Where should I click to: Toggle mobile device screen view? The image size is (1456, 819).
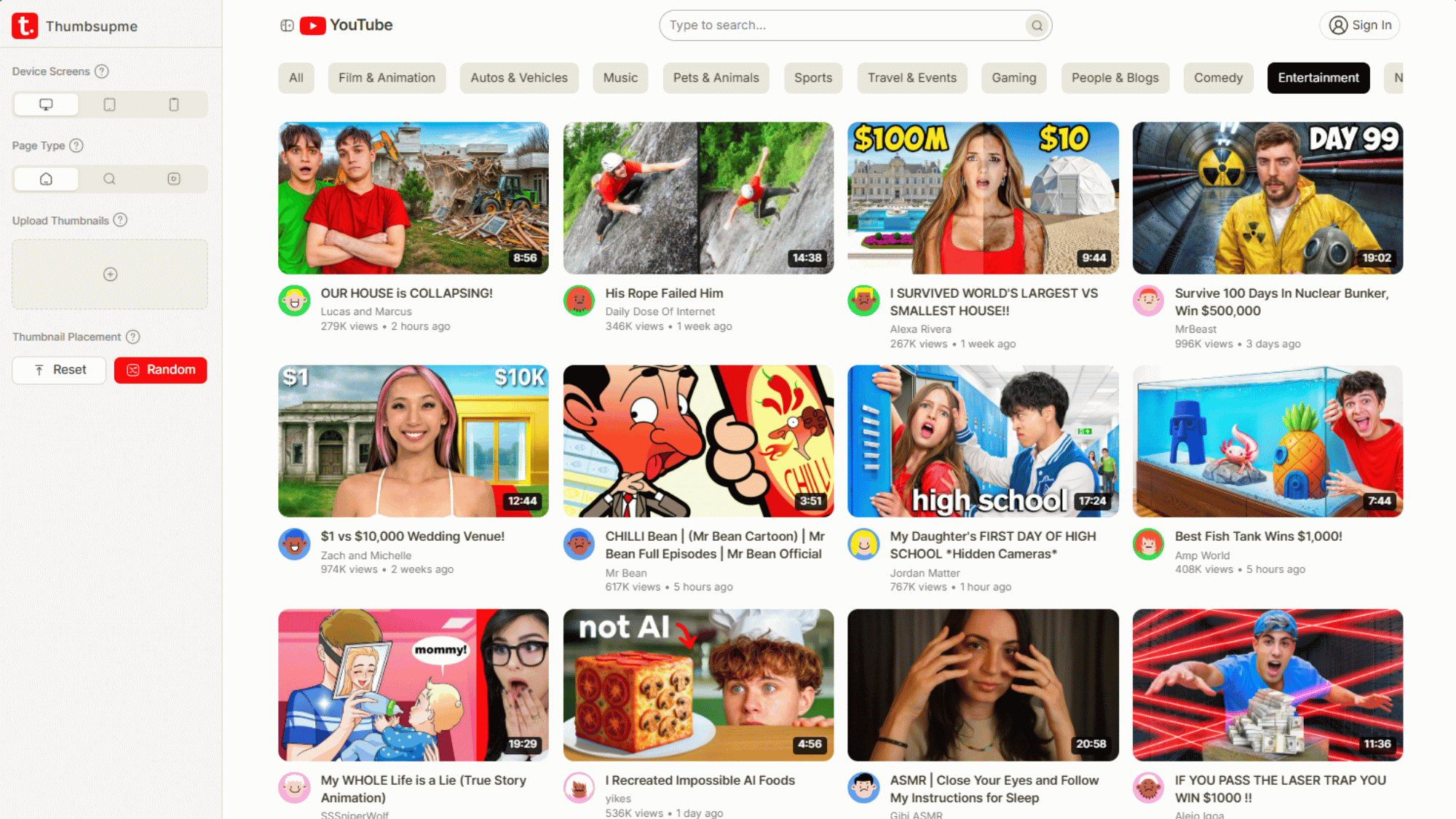[173, 104]
